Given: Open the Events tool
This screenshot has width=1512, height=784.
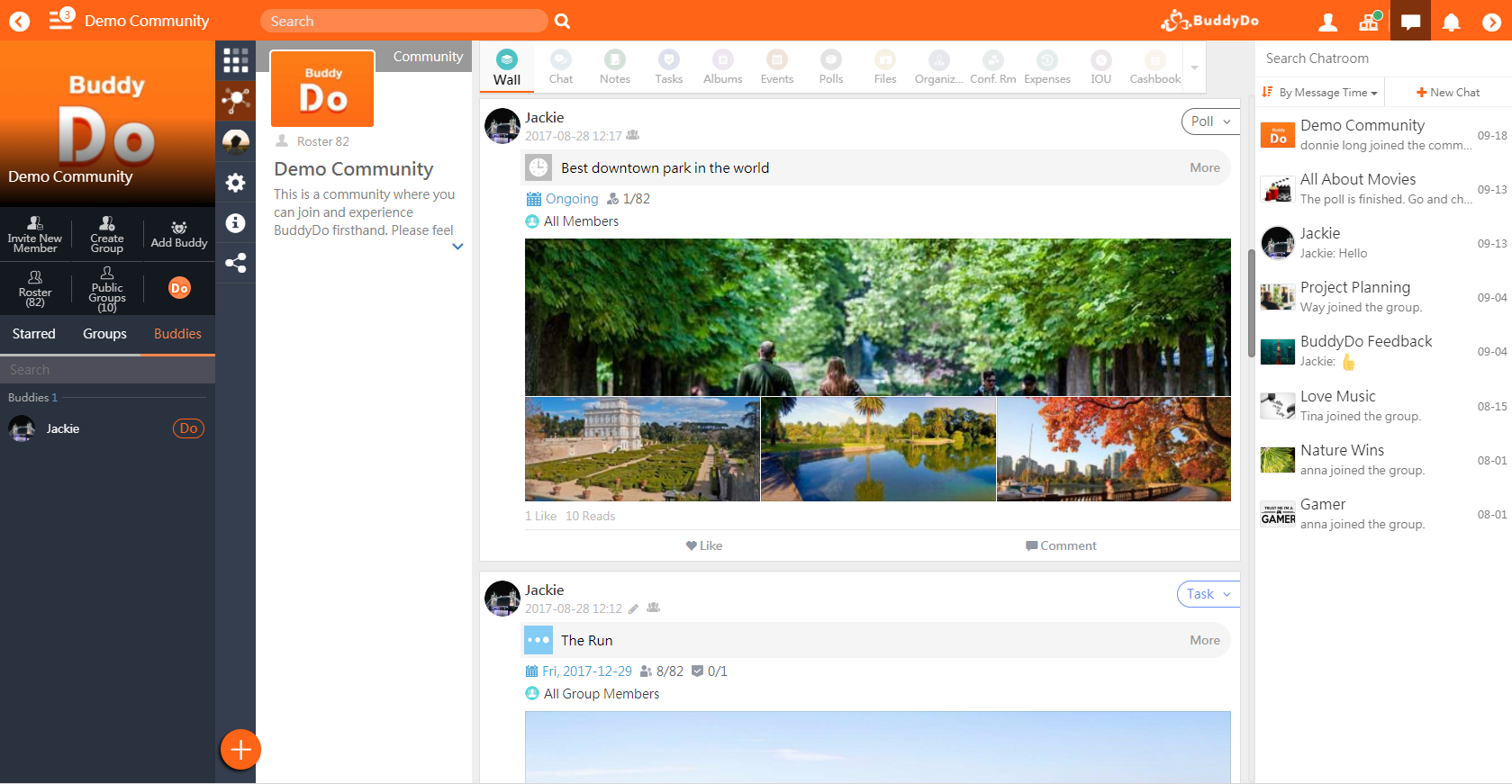Looking at the screenshot, I should click(x=777, y=68).
